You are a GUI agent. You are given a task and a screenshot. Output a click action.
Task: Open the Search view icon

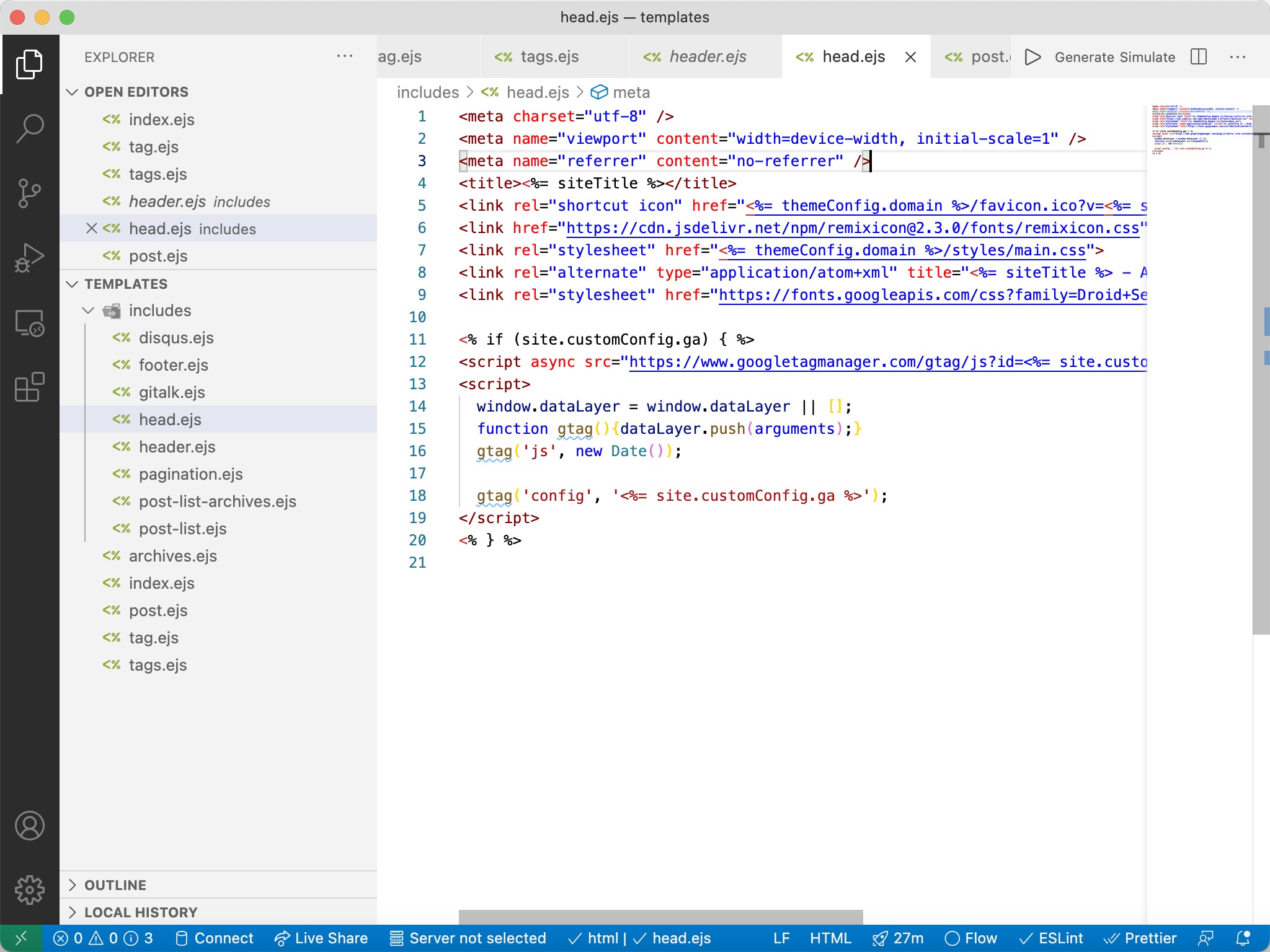click(x=29, y=128)
